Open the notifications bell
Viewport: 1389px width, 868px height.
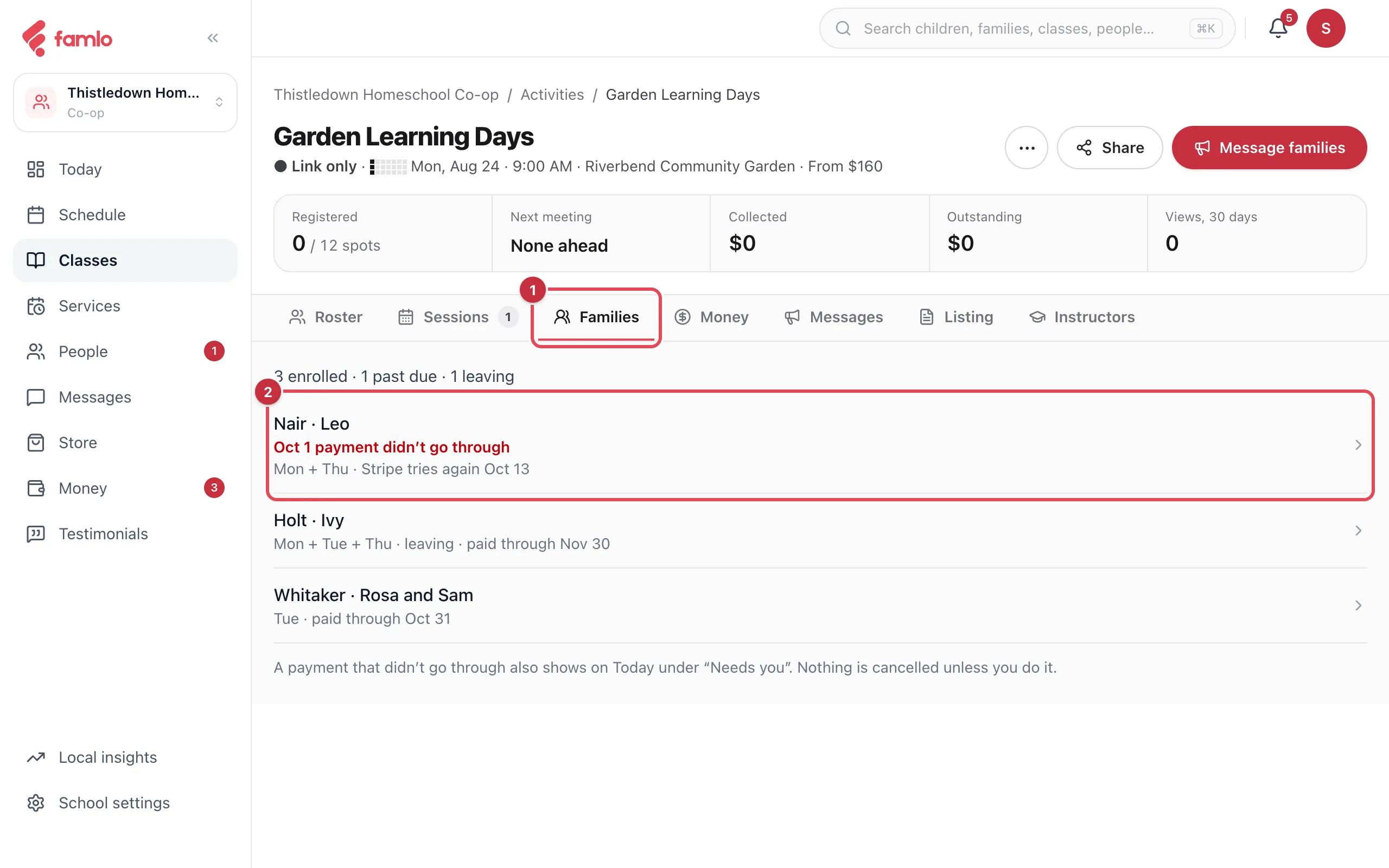click(x=1278, y=28)
